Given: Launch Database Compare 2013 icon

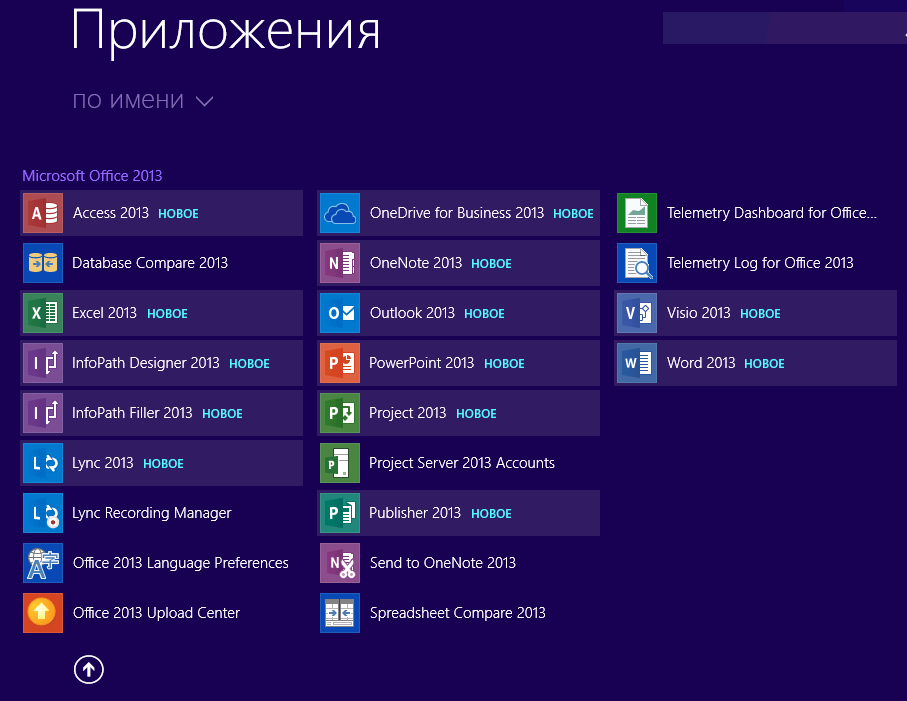Looking at the screenshot, I should point(43,263).
